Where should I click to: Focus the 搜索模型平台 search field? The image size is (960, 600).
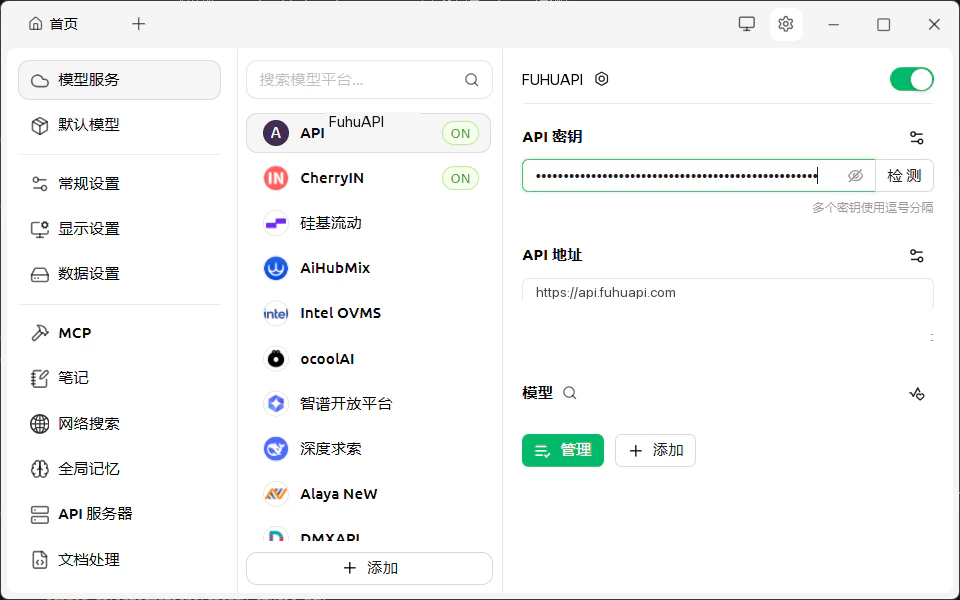[x=369, y=80]
